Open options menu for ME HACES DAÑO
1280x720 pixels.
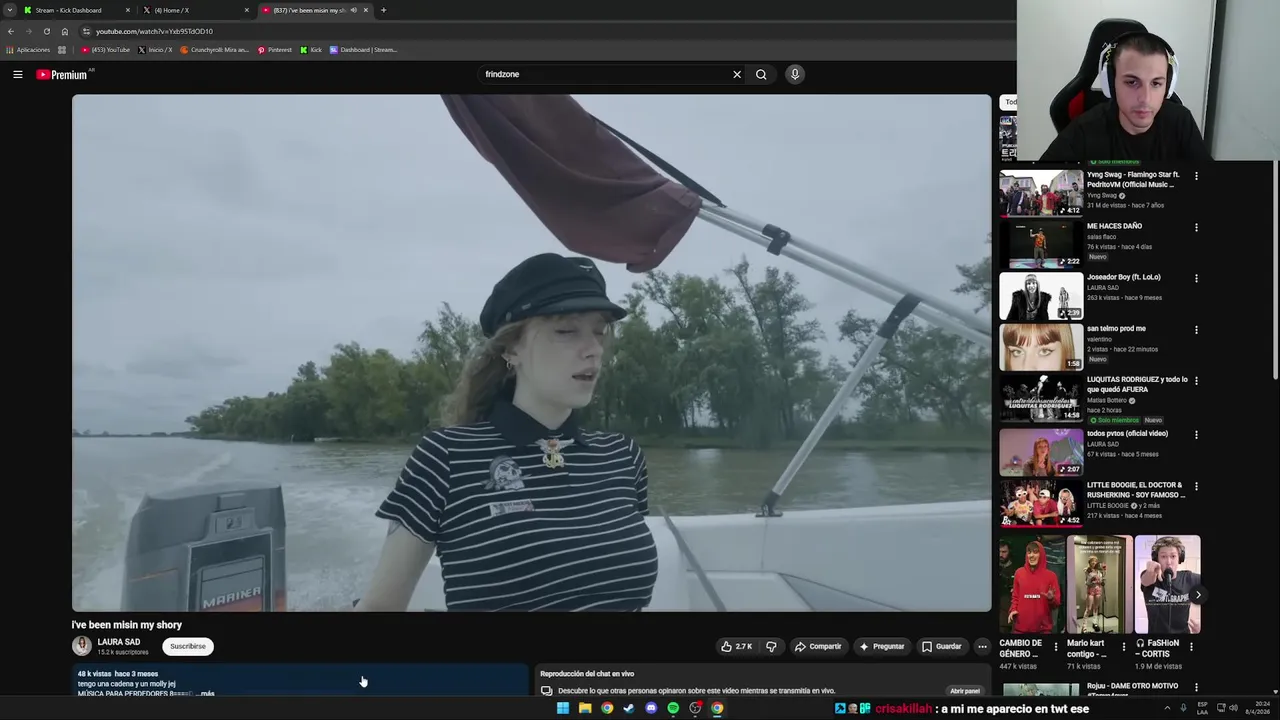coord(1196,227)
